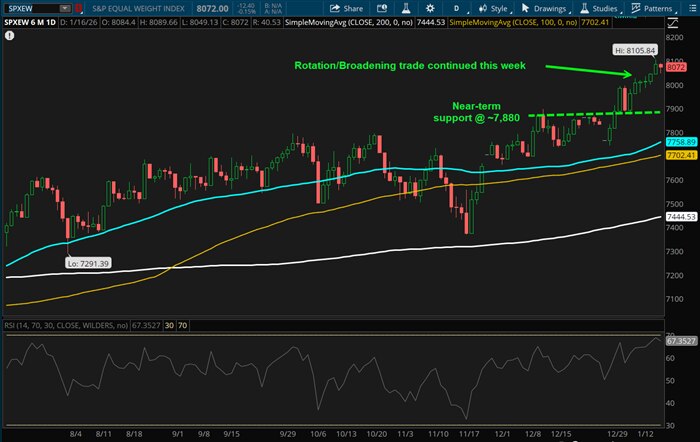The width and height of the screenshot is (700, 442).
Task: Click the 67.3527 tag on the RSI axis
Action: (681, 341)
